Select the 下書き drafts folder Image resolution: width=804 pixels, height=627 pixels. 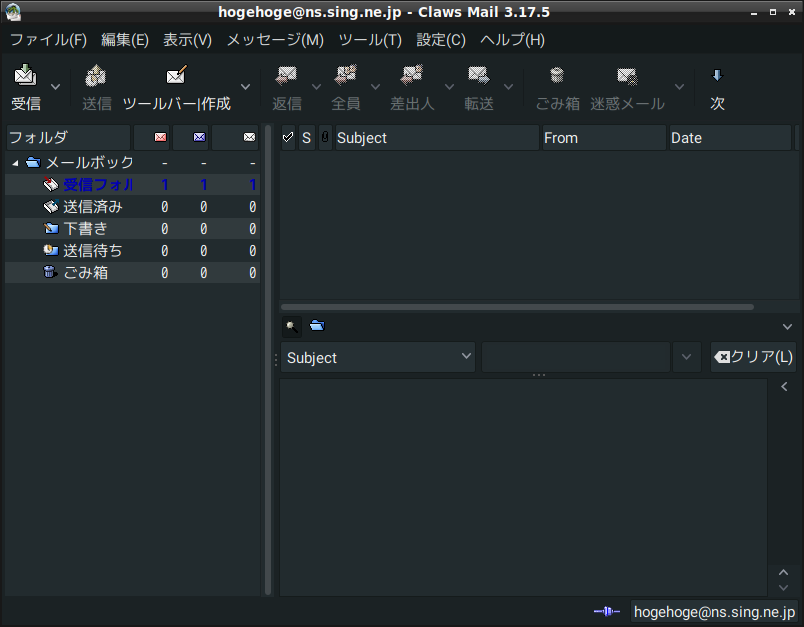pyautogui.click(x=132, y=229)
